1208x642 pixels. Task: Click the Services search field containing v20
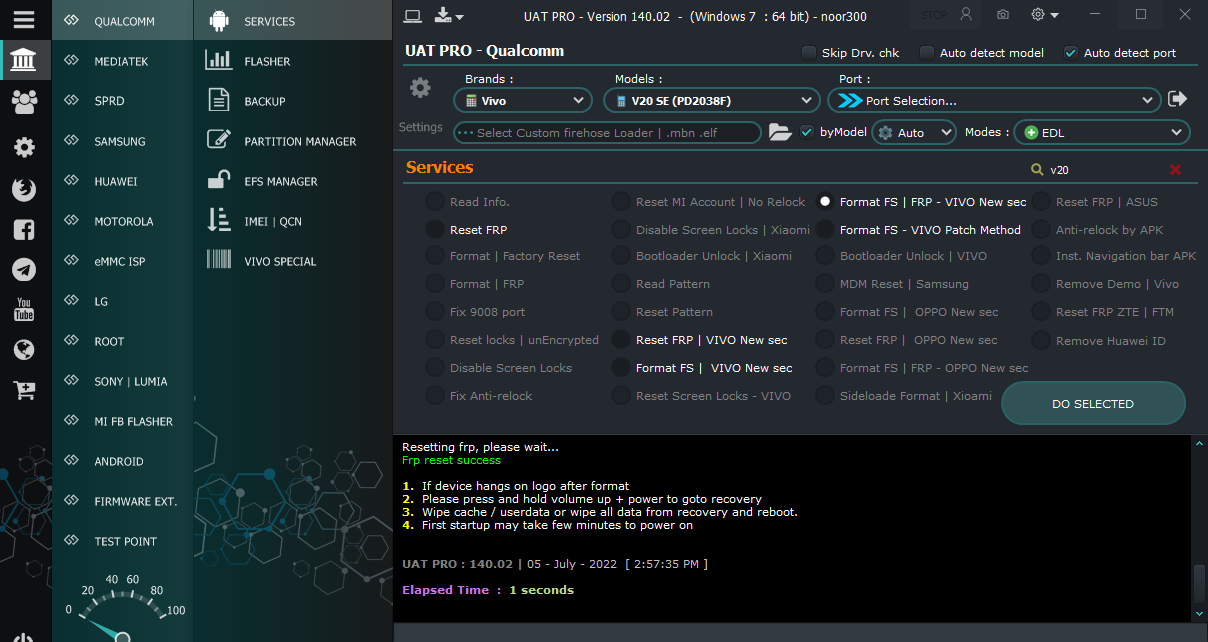[1105, 170]
